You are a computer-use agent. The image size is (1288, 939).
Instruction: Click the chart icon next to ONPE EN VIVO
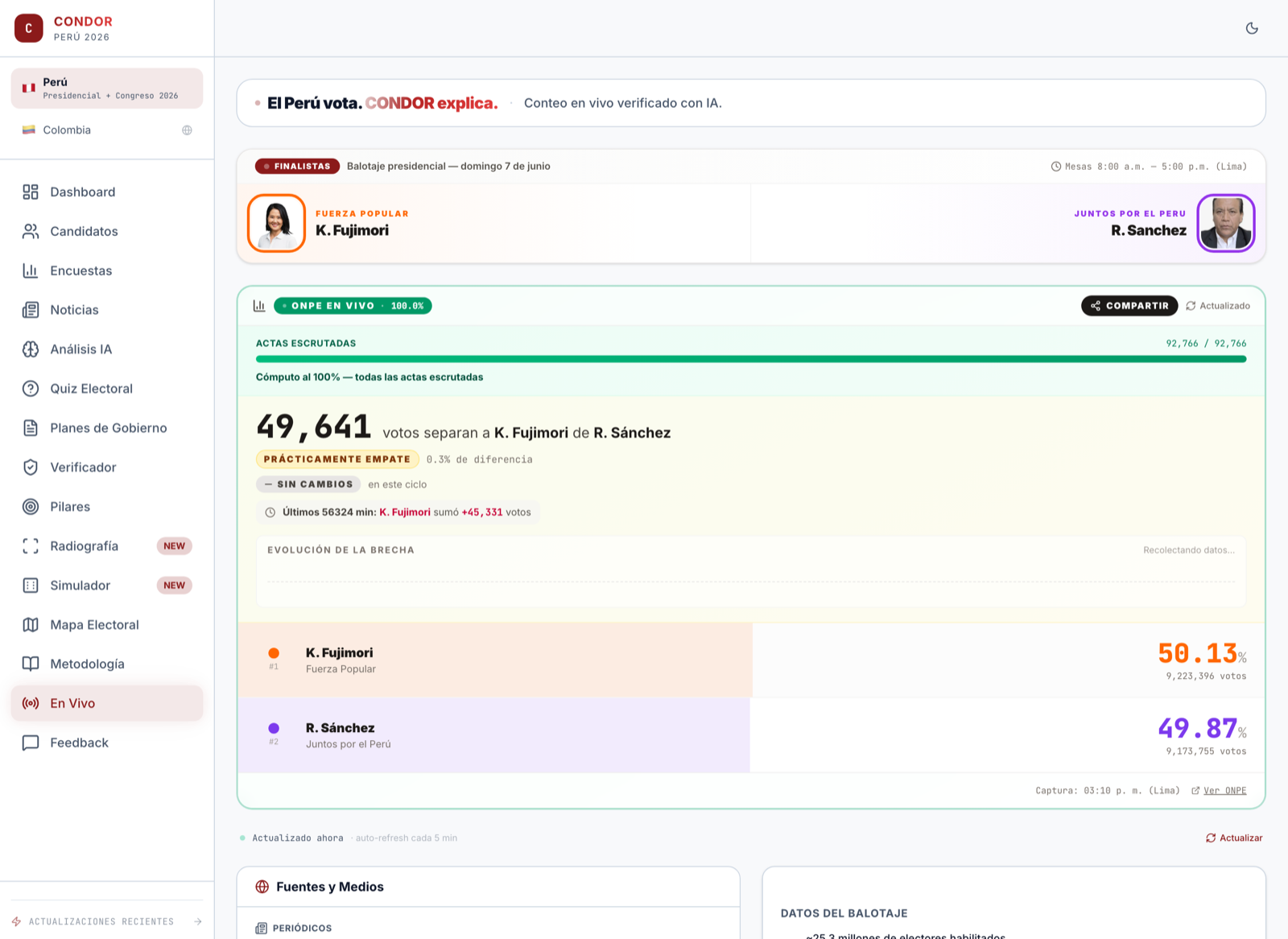(x=259, y=306)
